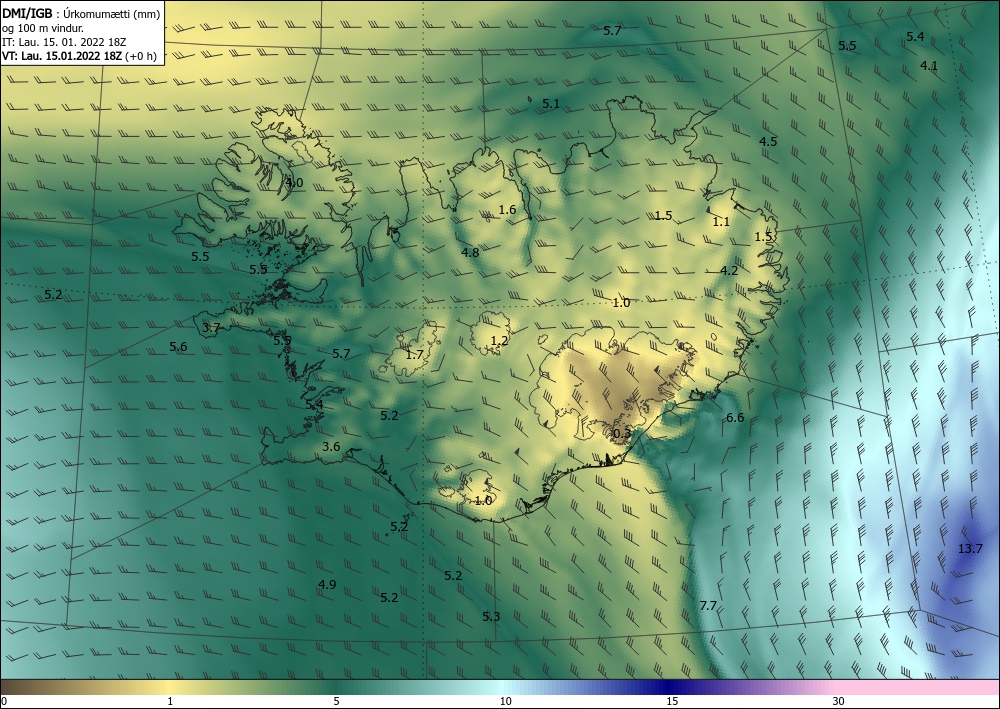Click the 5.6 value in the western sea
Screen dimensions: 1000x709
pos(179,347)
